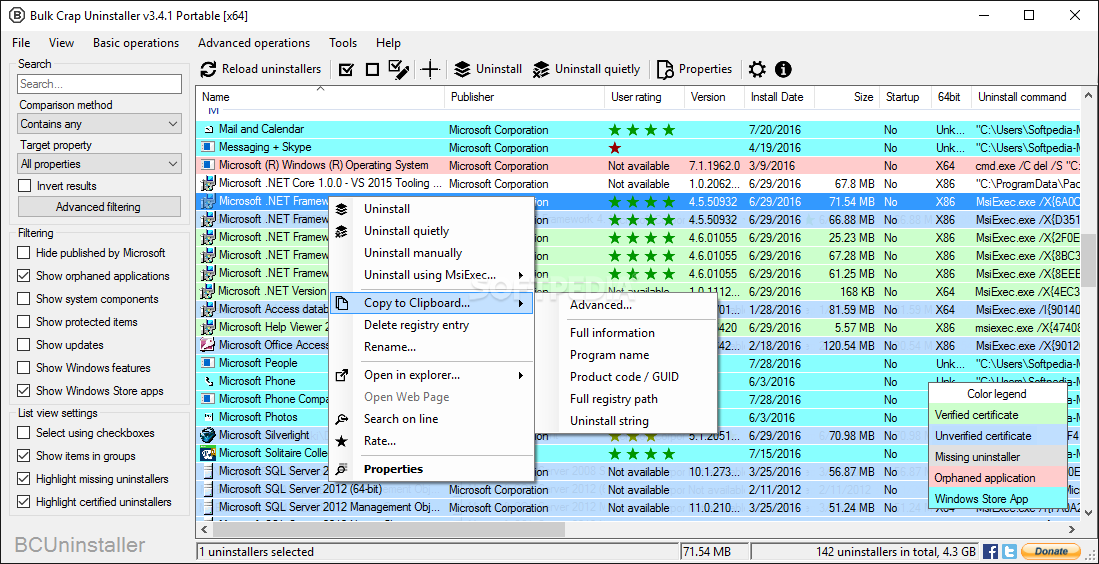This screenshot has height=564, width=1099.
Task: Uncheck Show orphaned applications
Action: tap(24, 276)
